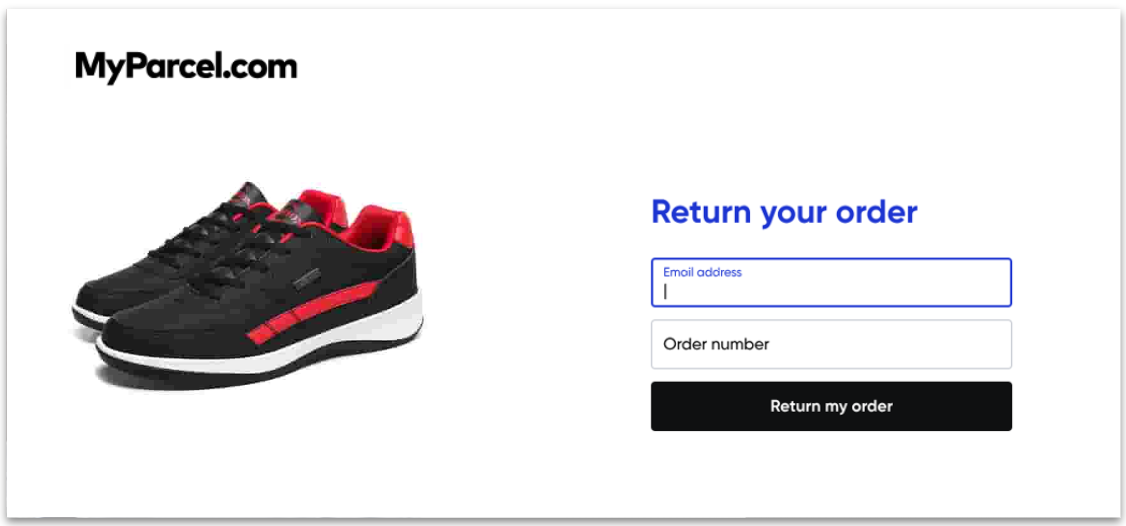
Task: Click the Order number input field
Action: click(x=831, y=344)
